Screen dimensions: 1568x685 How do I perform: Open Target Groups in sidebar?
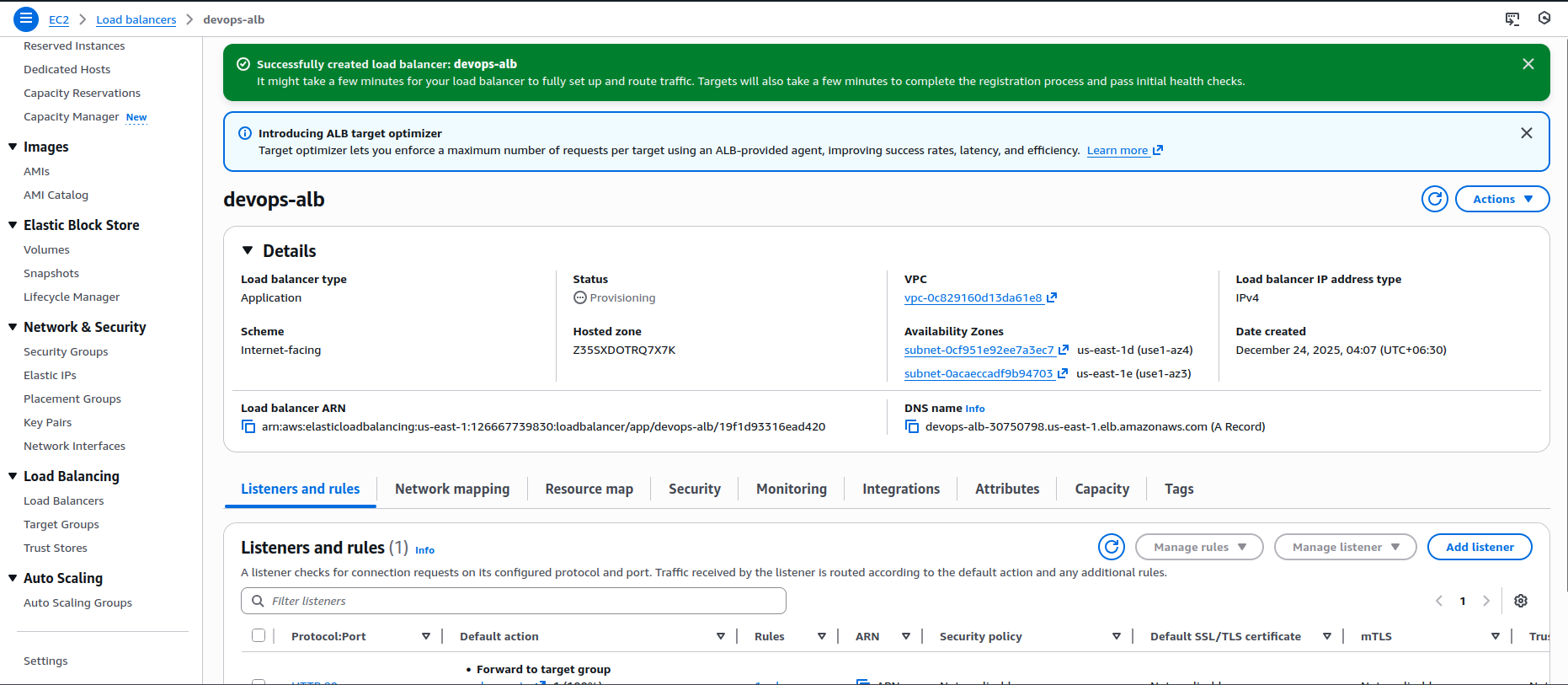(61, 524)
